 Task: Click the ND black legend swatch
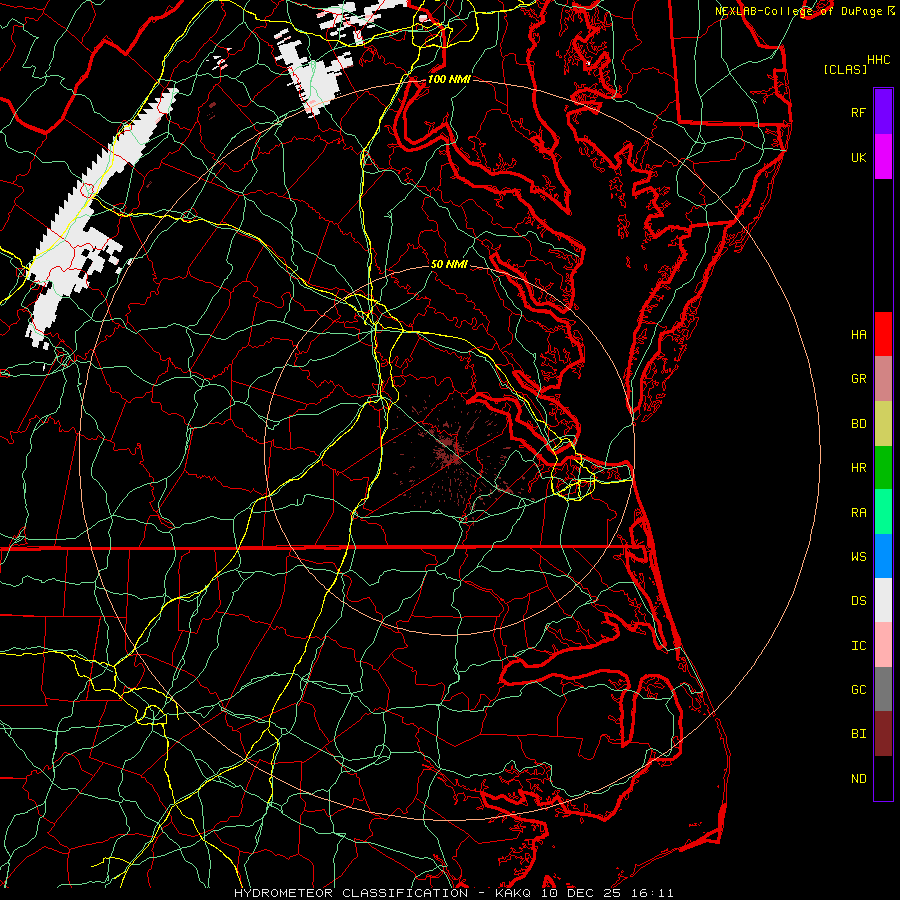(x=883, y=778)
